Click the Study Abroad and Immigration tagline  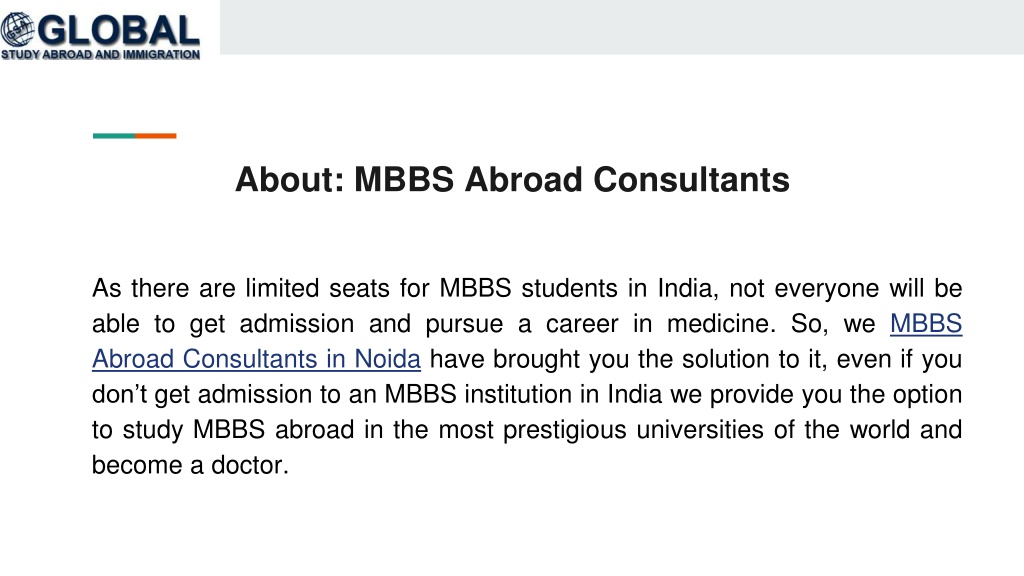point(101,55)
